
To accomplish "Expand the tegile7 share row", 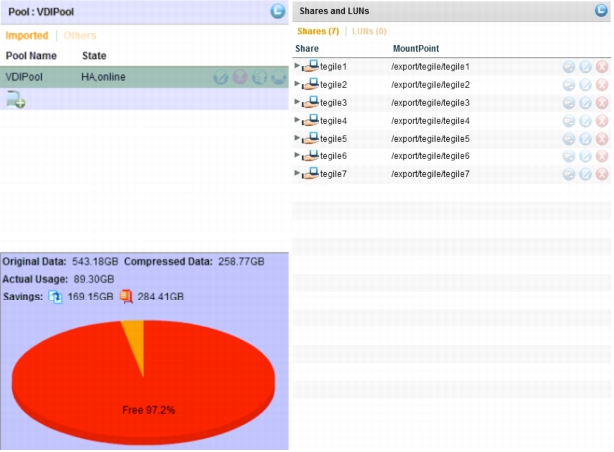I will [297, 173].
